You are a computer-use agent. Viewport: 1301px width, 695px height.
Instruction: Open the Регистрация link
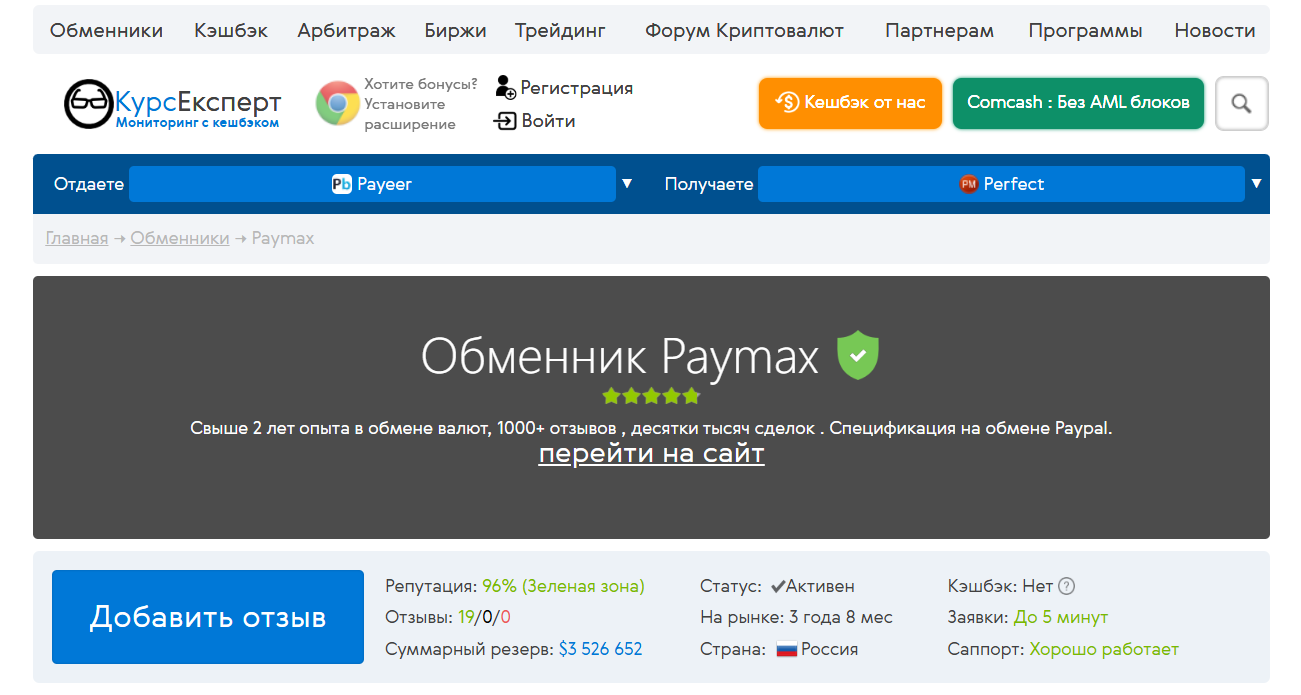point(577,88)
